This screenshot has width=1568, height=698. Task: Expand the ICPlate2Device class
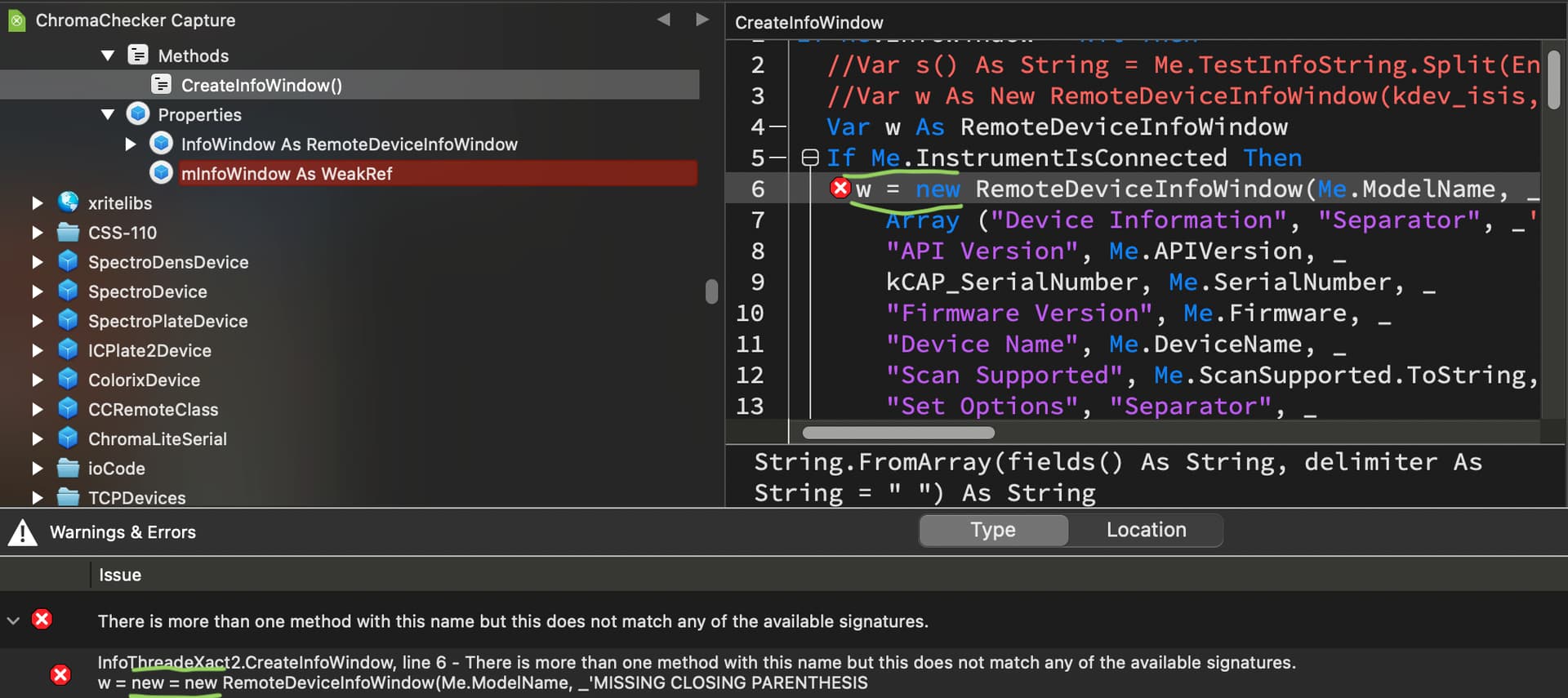[38, 349]
